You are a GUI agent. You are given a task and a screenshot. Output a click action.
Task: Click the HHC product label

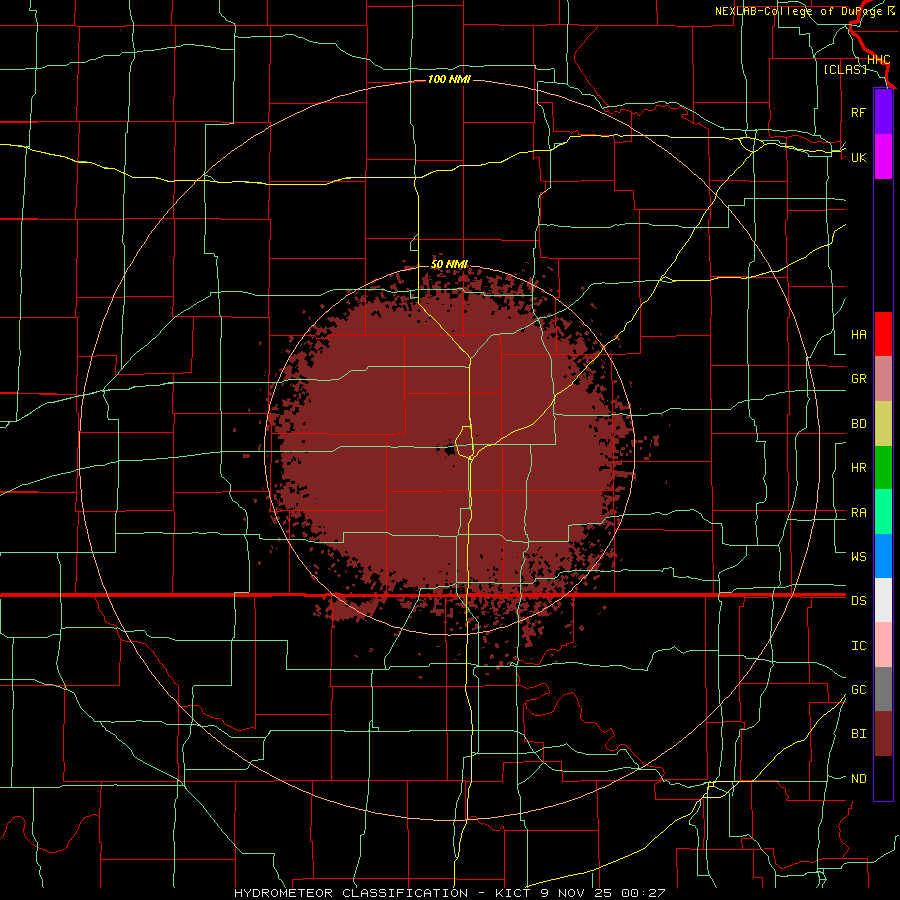click(878, 60)
